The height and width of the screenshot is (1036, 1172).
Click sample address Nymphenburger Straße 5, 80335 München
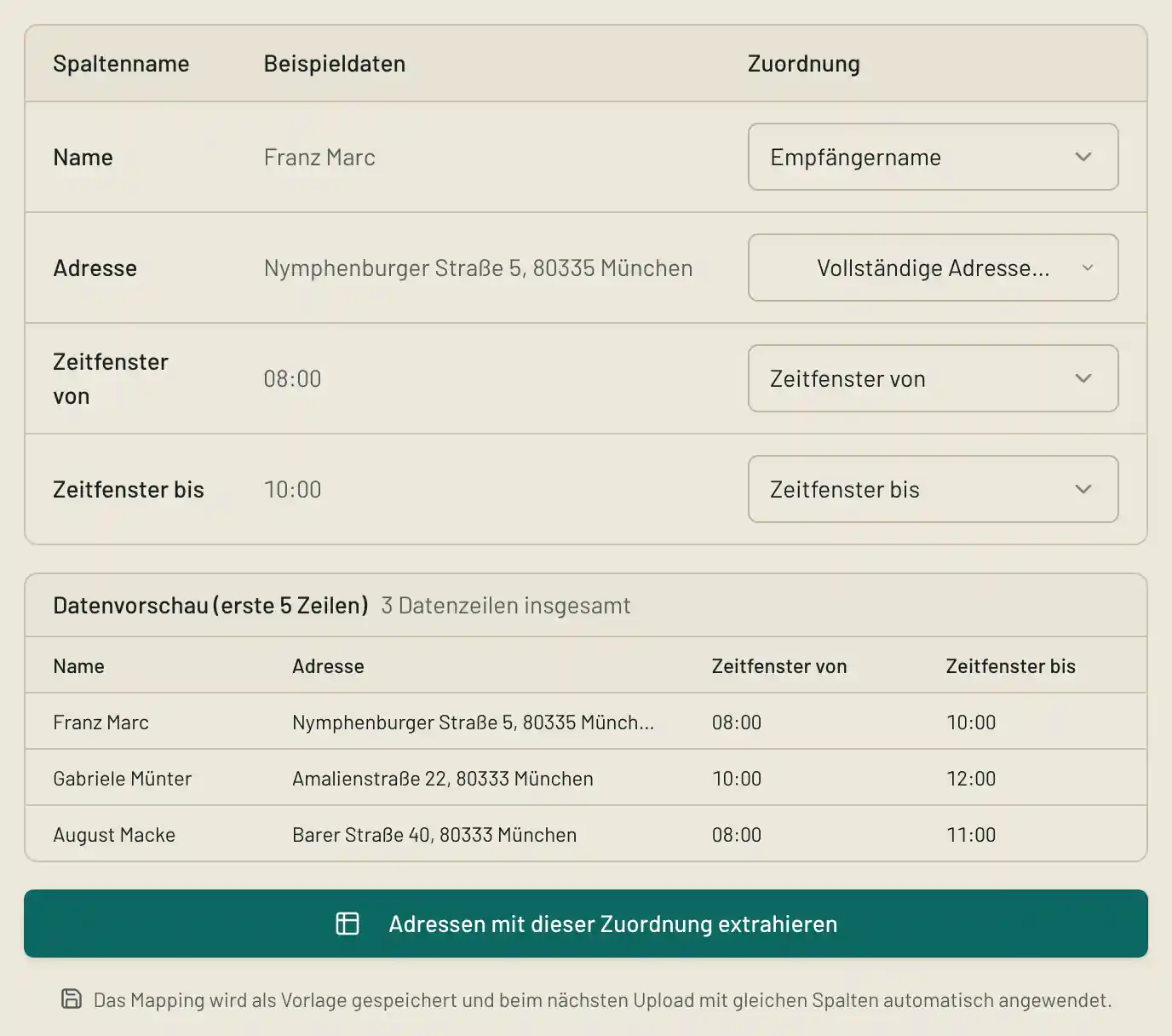pyautogui.click(x=478, y=268)
